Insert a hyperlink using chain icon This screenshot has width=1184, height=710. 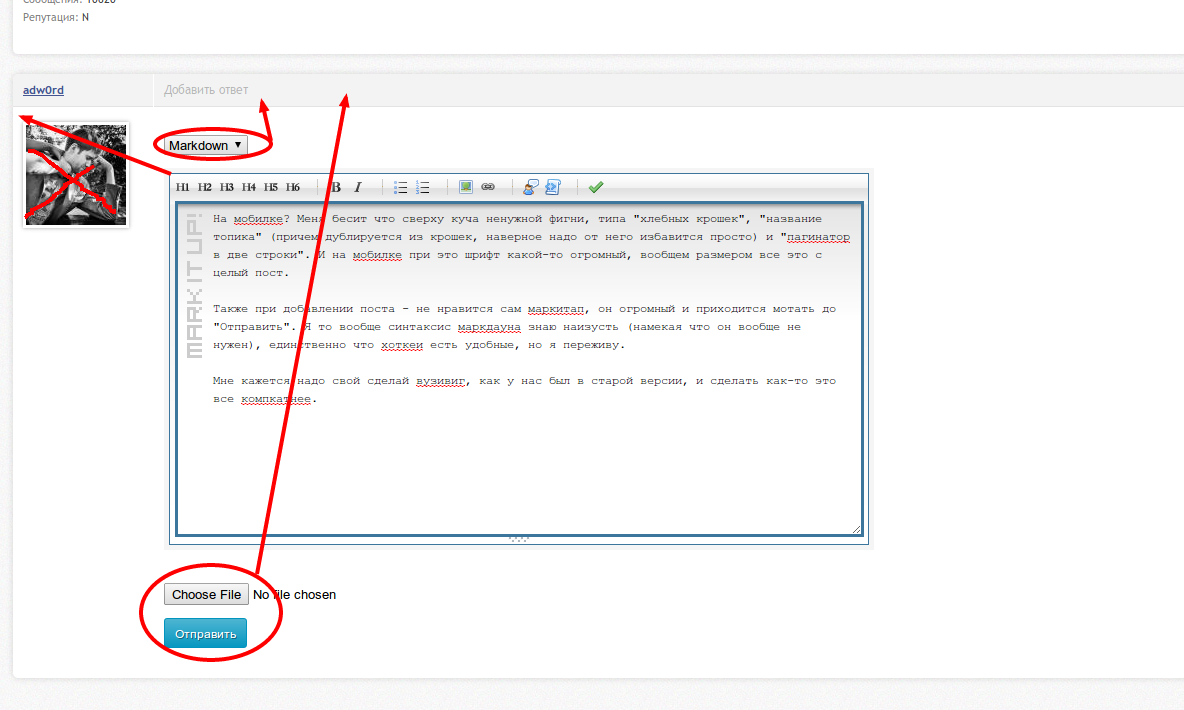click(488, 187)
